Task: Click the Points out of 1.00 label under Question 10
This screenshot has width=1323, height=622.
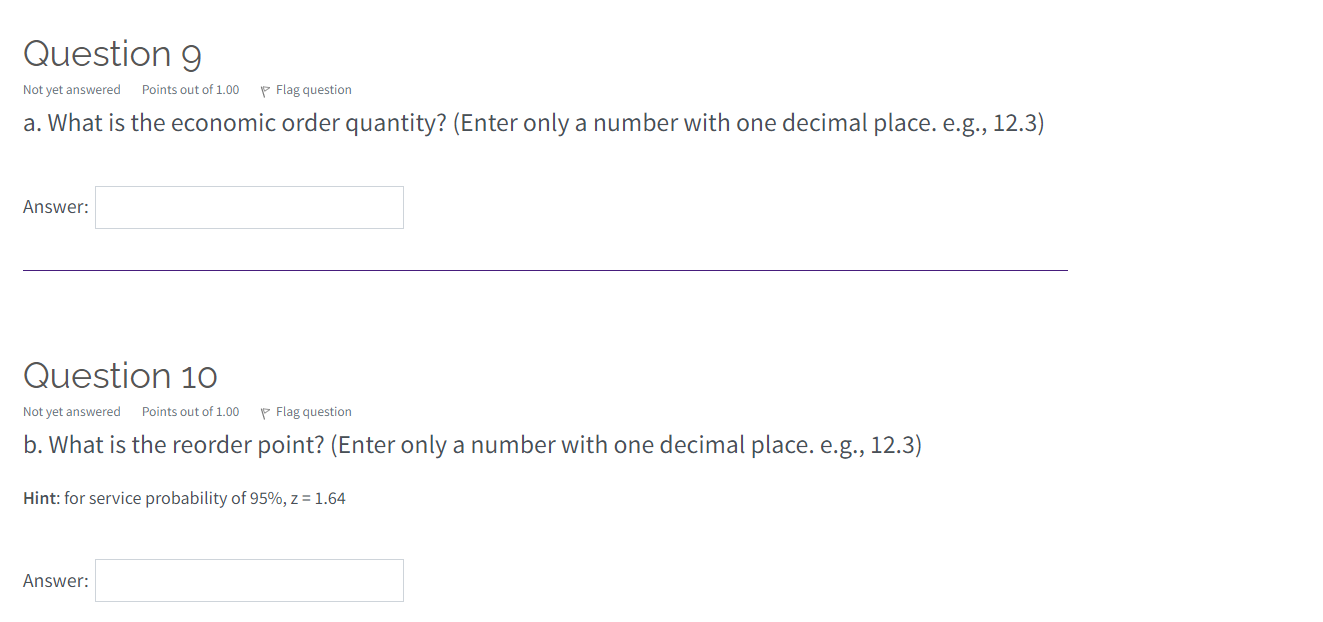Action: (190, 411)
